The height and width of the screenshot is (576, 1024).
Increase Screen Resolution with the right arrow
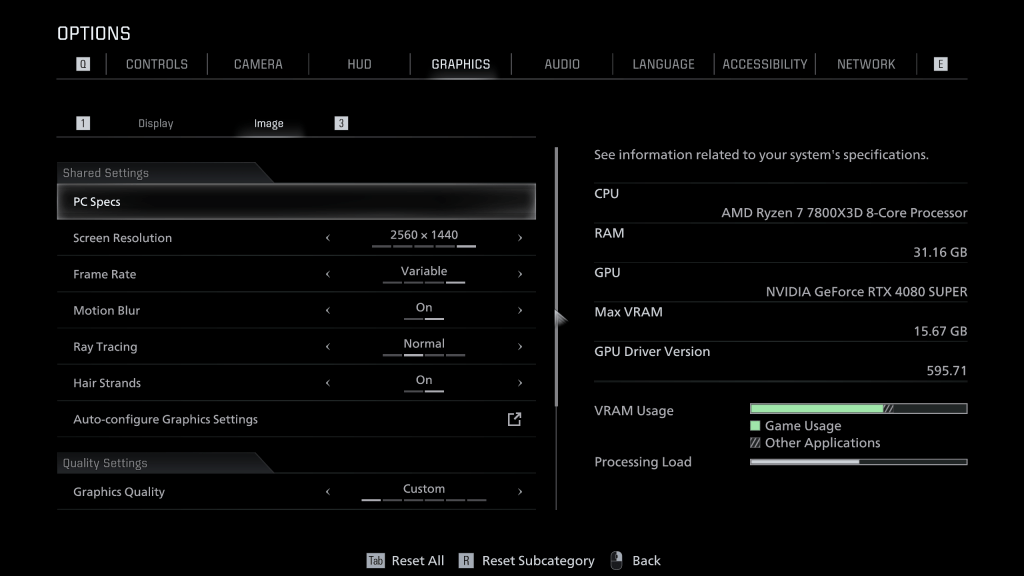520,238
